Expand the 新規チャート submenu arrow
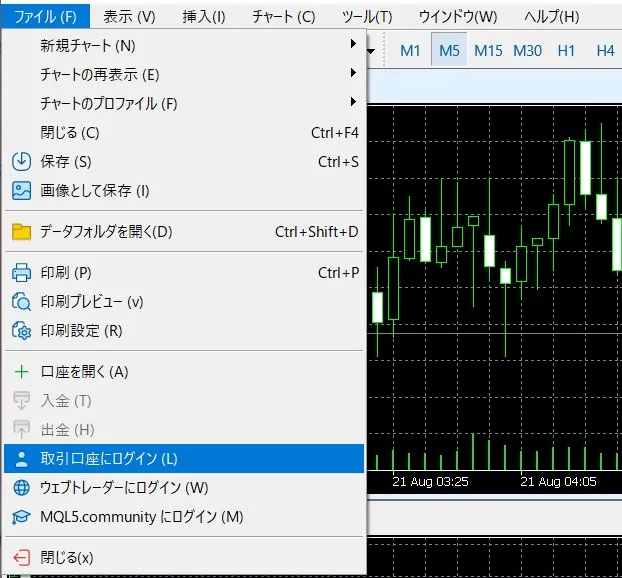The width and height of the screenshot is (622, 578). (353, 45)
